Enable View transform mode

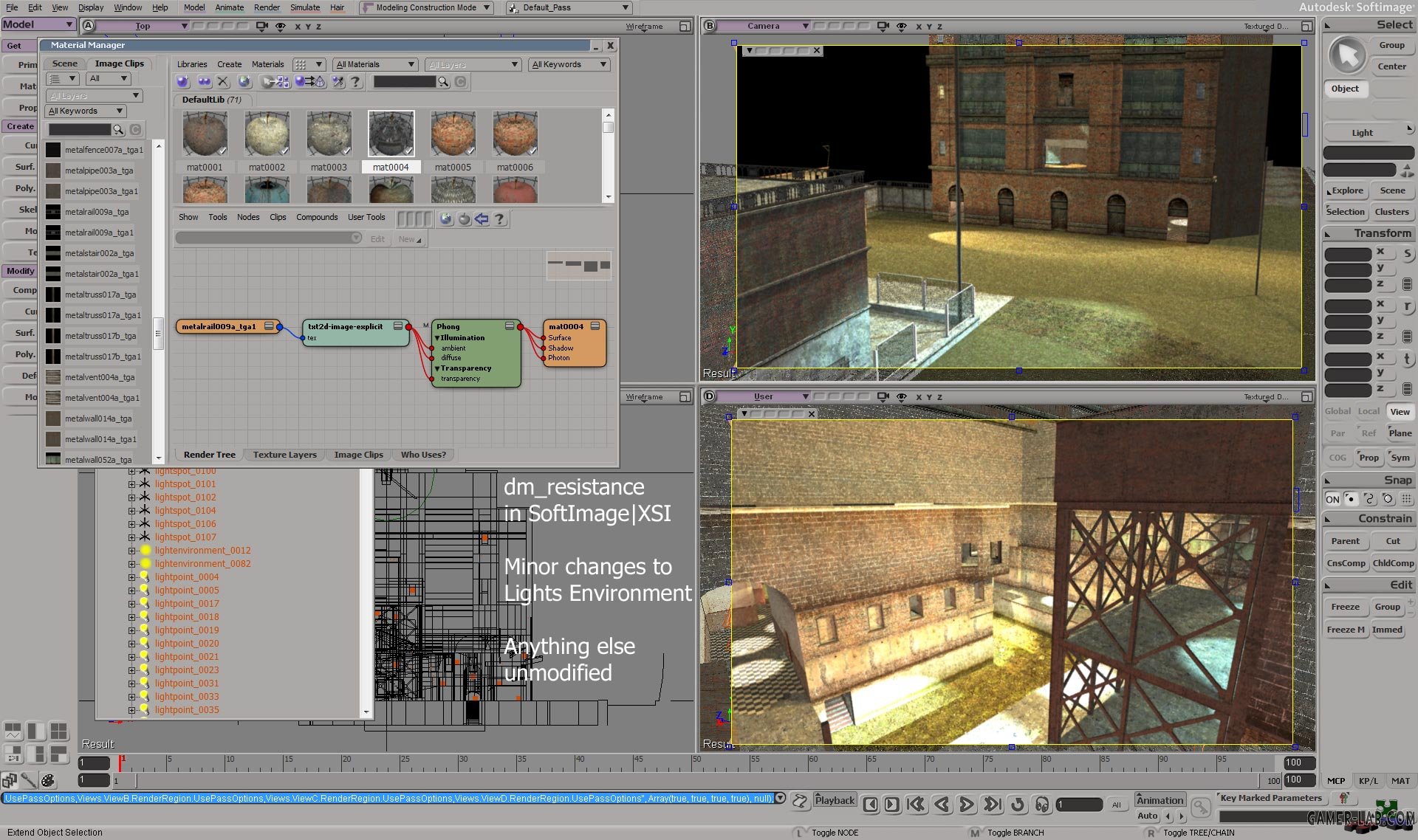(1400, 412)
